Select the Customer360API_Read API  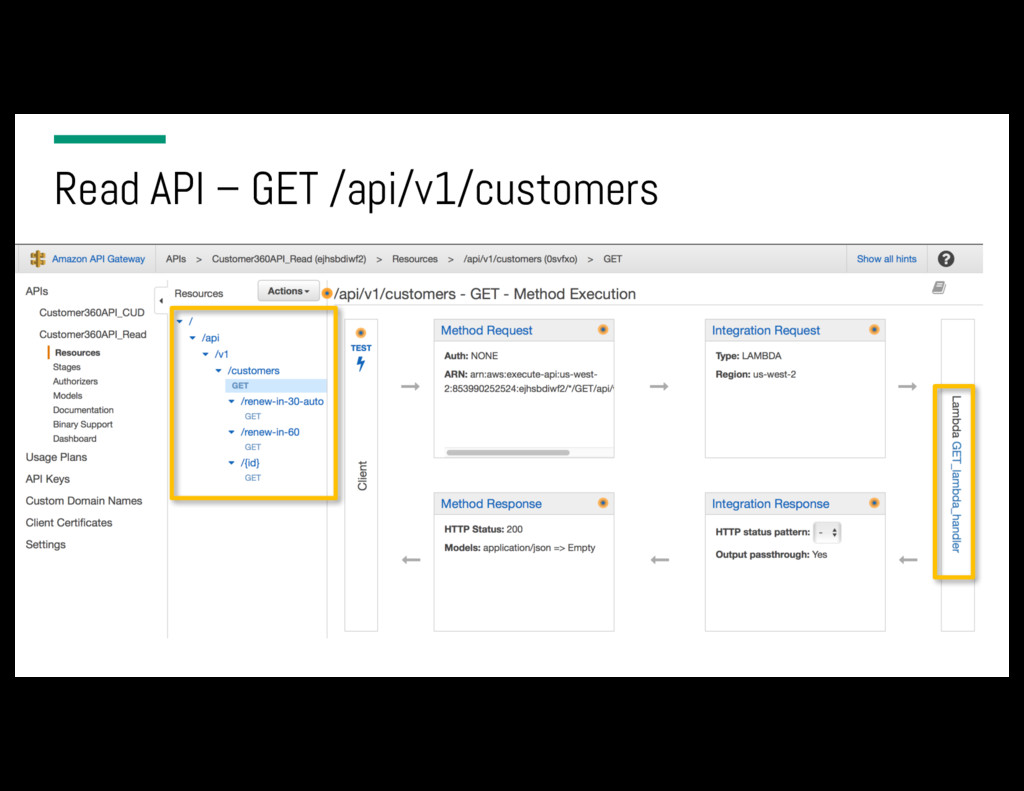[x=93, y=334]
